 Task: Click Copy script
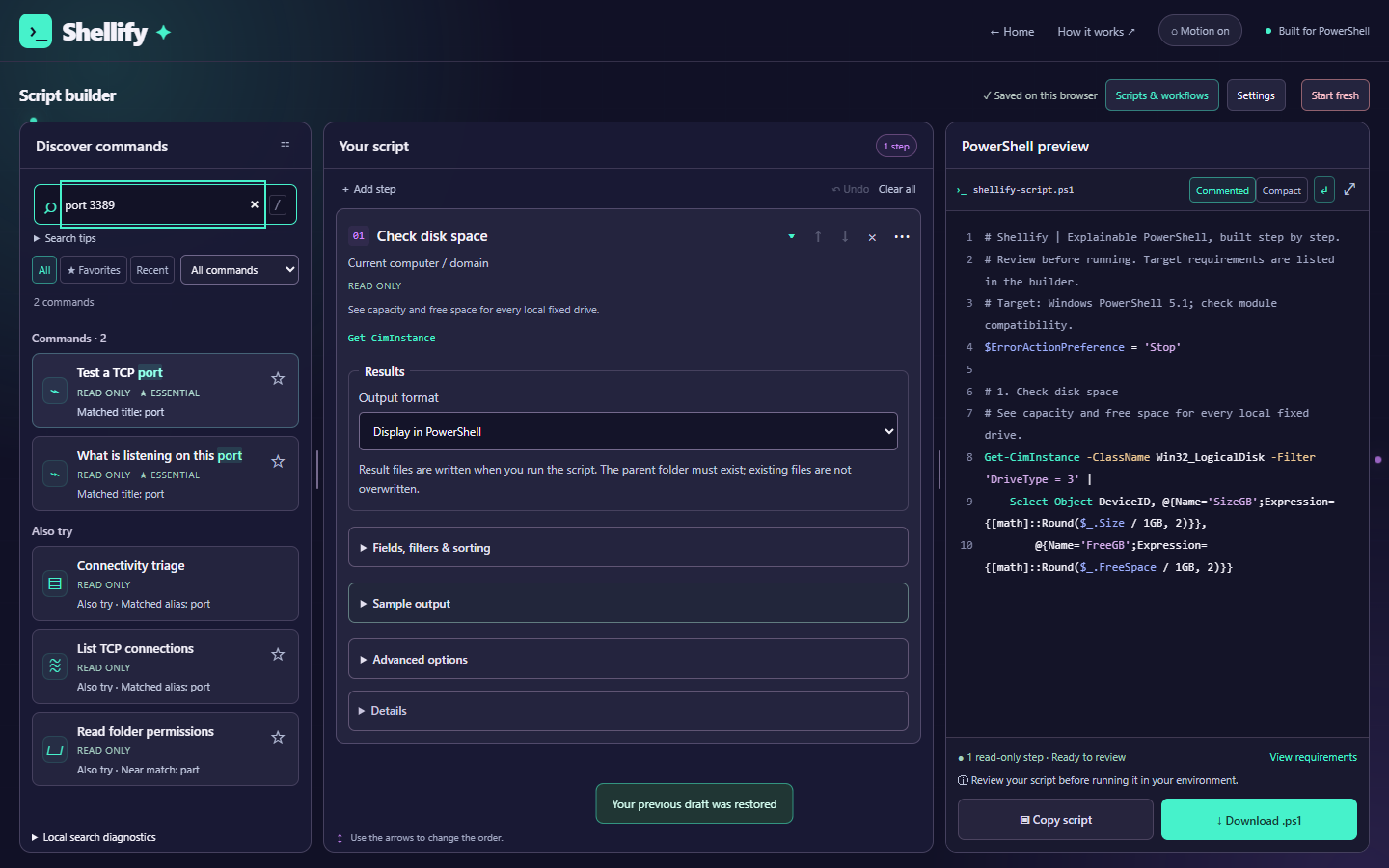coord(1055,820)
